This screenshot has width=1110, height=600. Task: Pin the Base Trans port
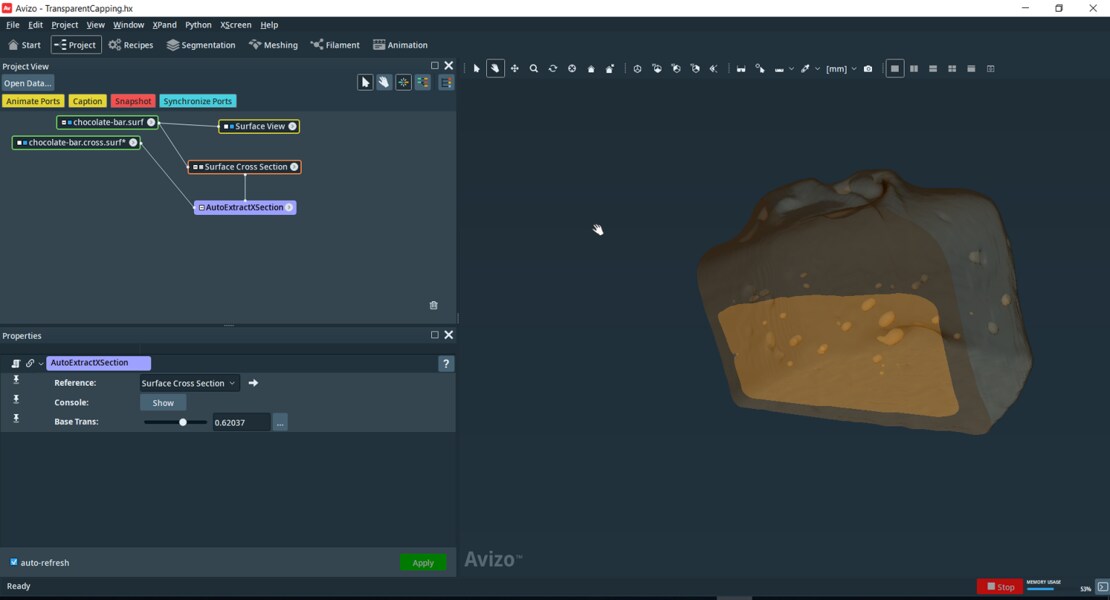[16, 419]
